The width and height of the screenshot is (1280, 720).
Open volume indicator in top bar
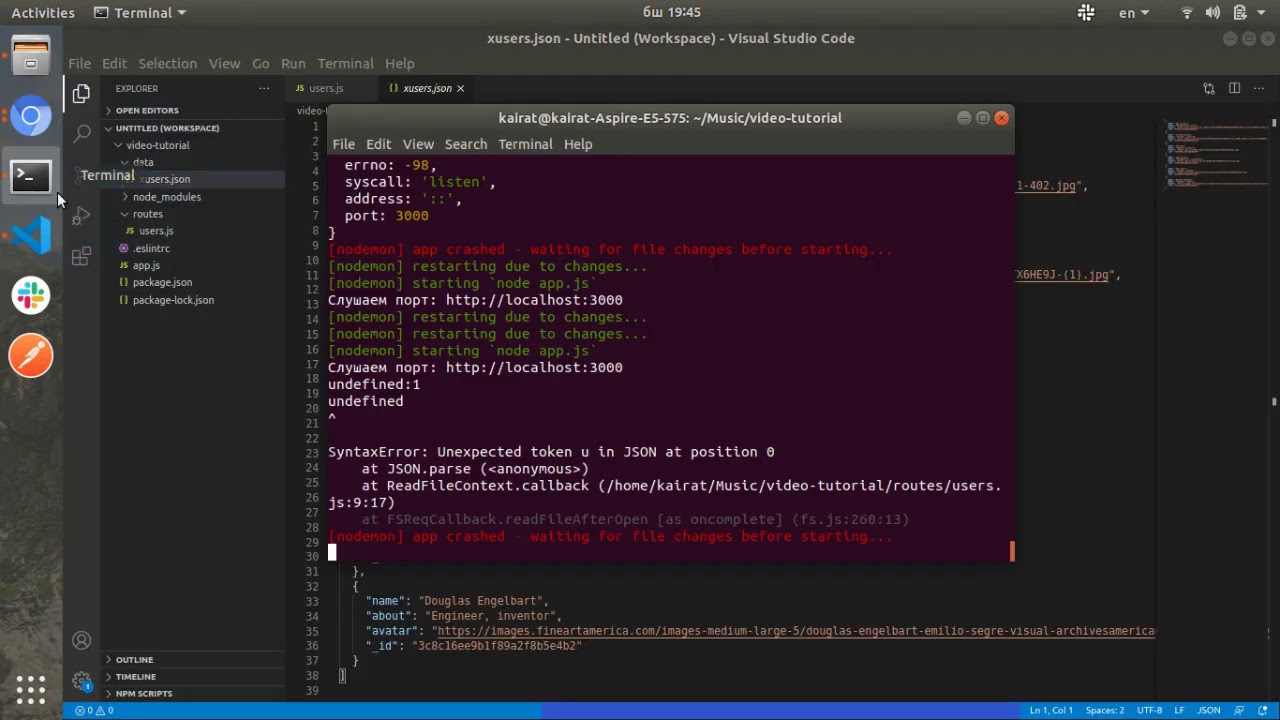pos(1213,13)
